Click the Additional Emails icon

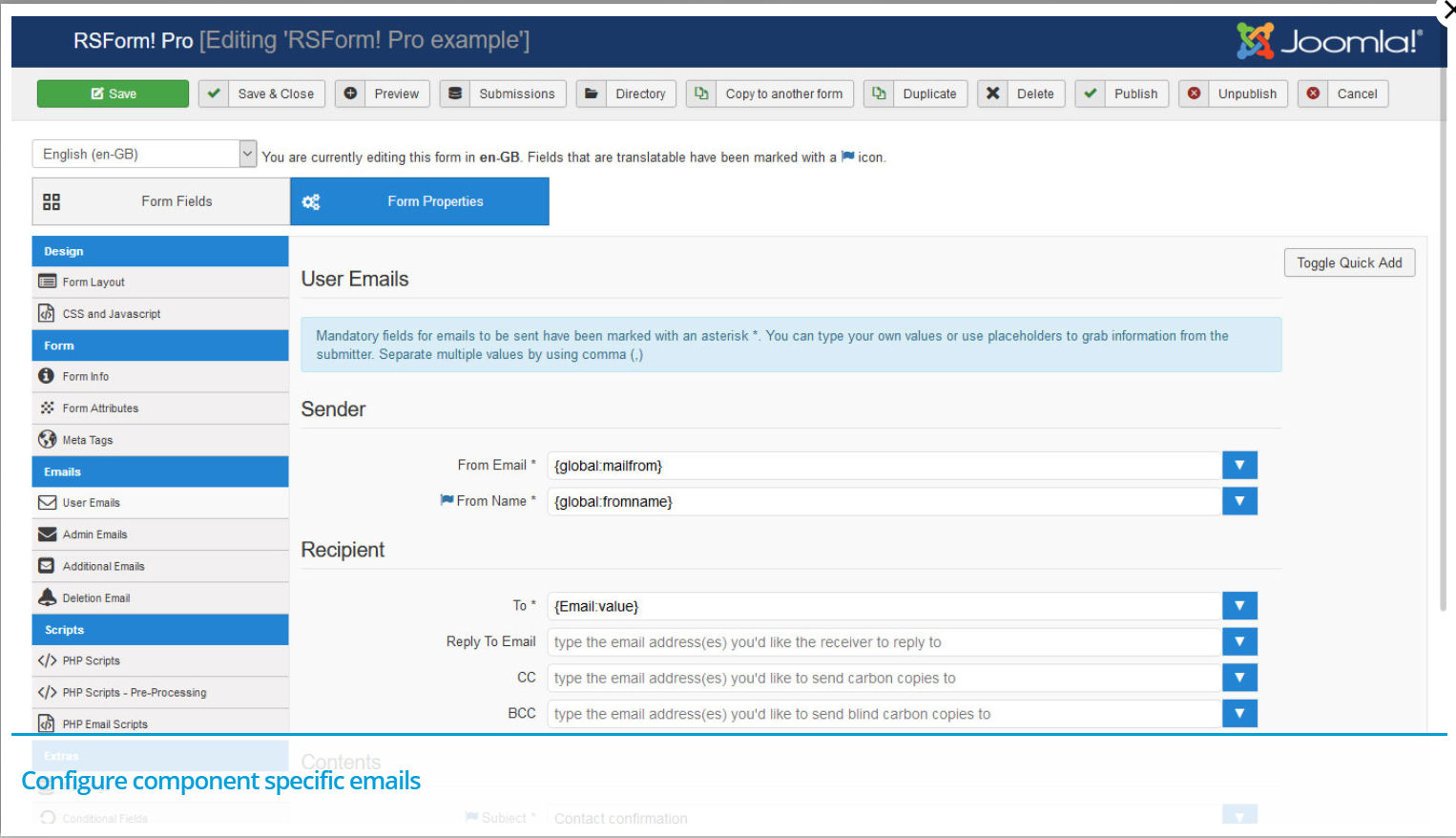46,565
